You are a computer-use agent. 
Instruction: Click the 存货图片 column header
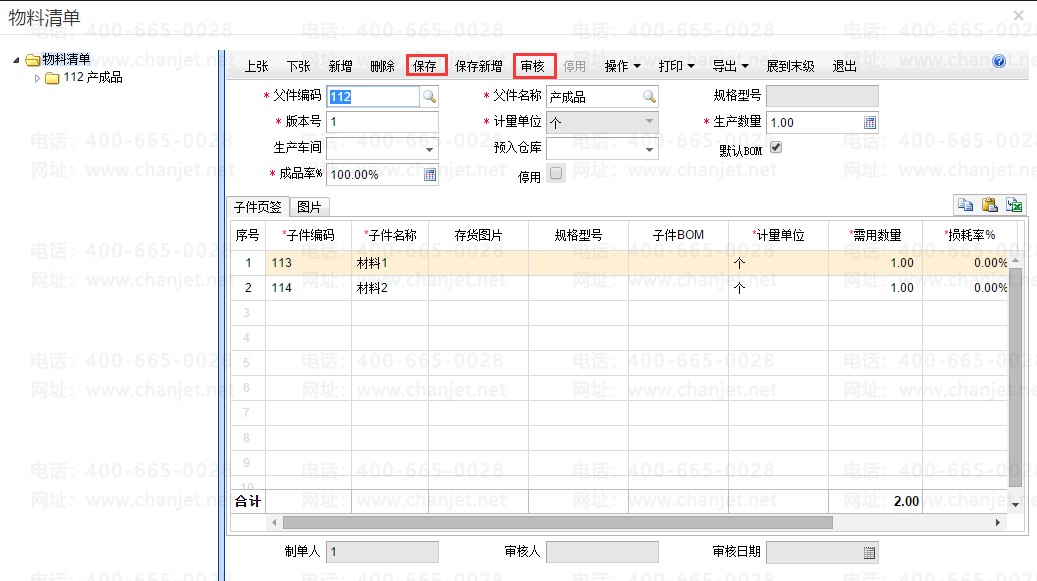[x=479, y=235]
